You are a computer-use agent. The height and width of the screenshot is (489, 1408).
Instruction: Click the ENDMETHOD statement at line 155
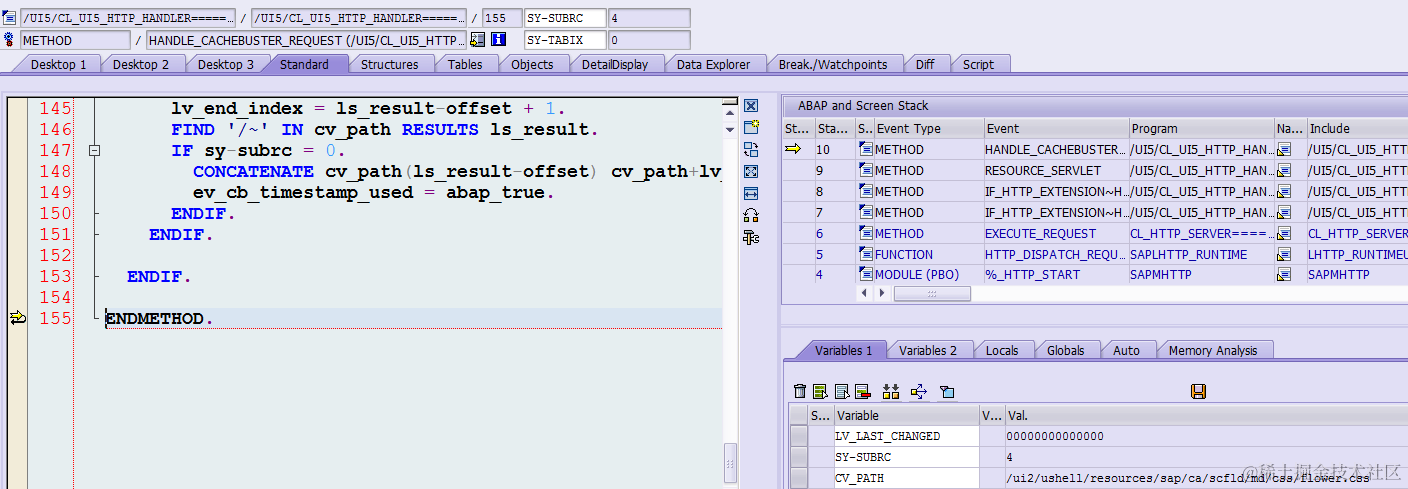(x=159, y=318)
